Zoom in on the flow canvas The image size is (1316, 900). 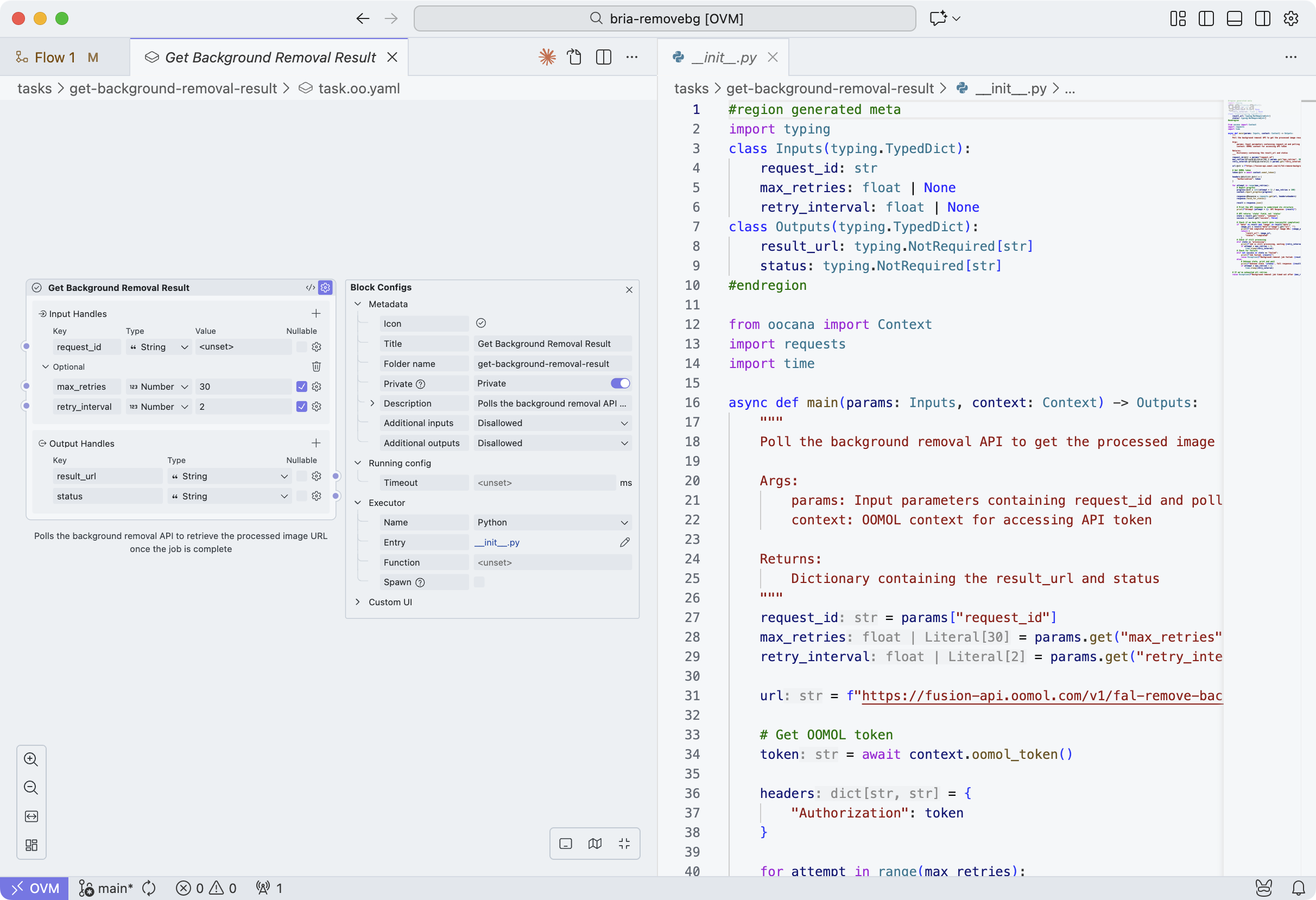[x=31, y=759]
